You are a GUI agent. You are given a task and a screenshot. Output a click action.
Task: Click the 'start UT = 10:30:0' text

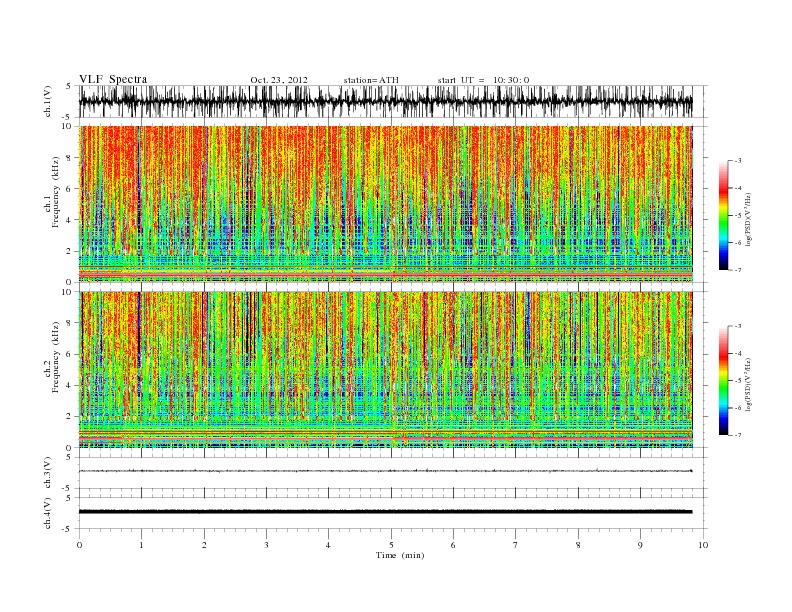point(483,80)
